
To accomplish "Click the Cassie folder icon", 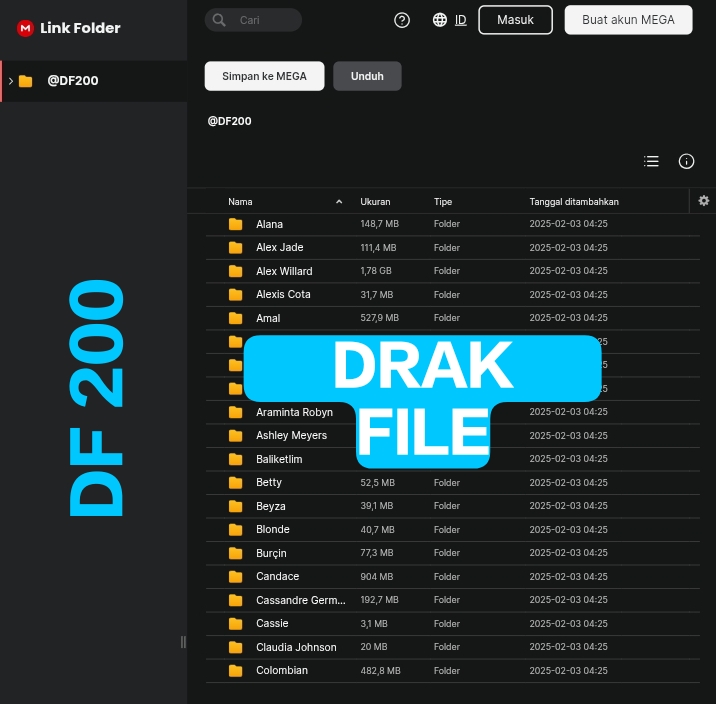I will [x=236, y=624].
